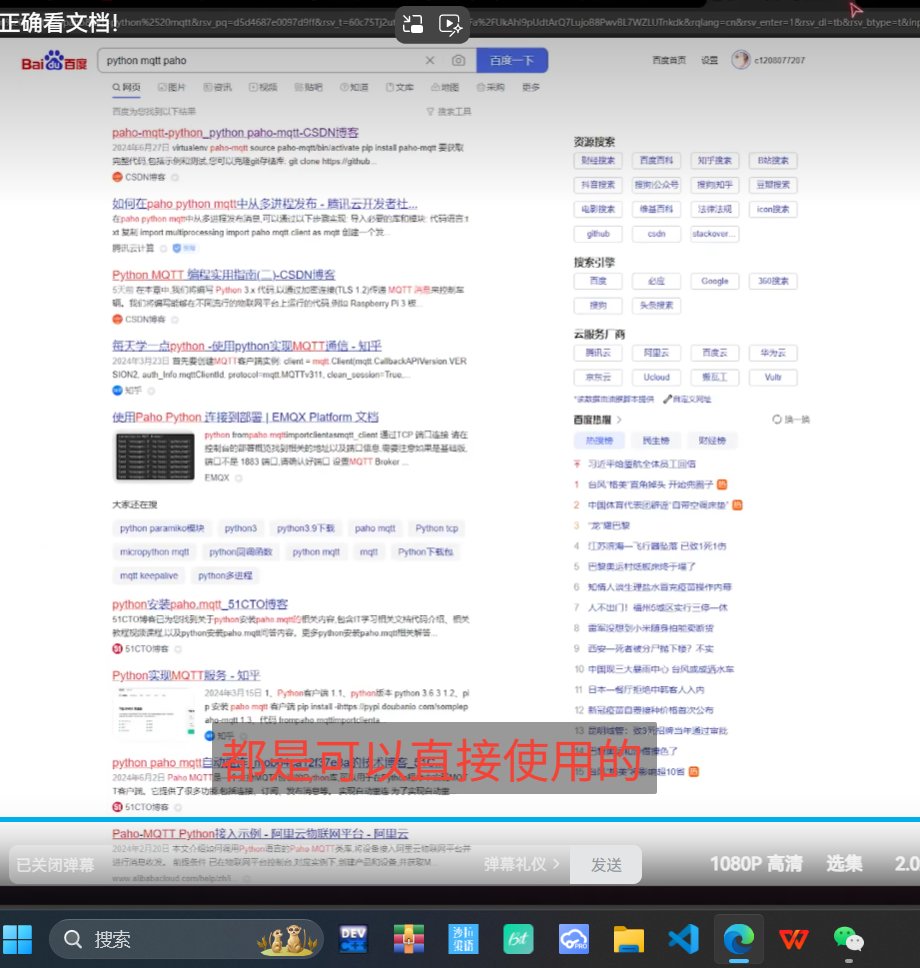Image resolution: width=920 pixels, height=968 pixels.
Task: Open VS Code from the taskbar
Action: [683, 939]
